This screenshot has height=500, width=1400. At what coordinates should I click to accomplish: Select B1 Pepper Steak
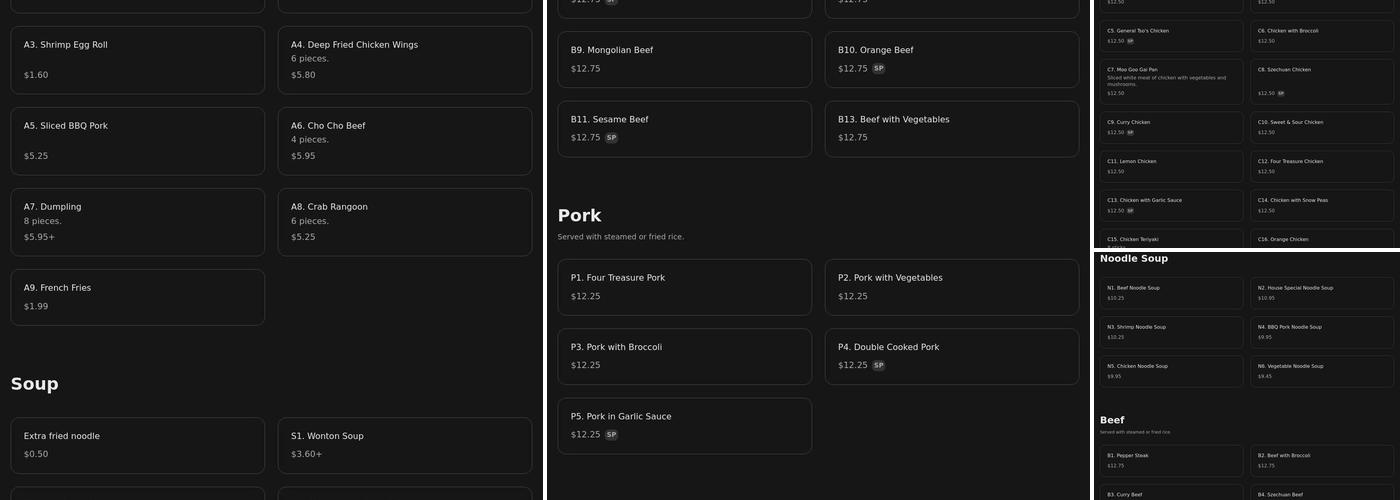pyautogui.click(x=1172, y=460)
